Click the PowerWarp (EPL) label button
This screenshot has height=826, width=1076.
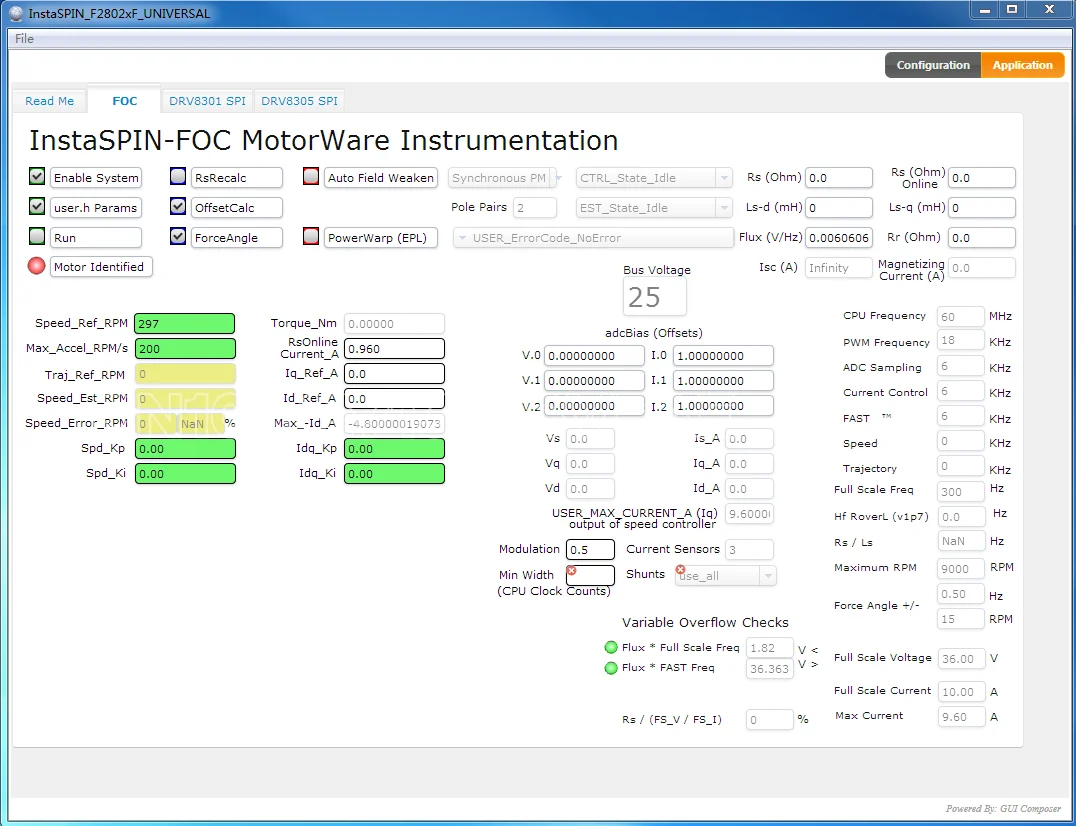tap(381, 237)
